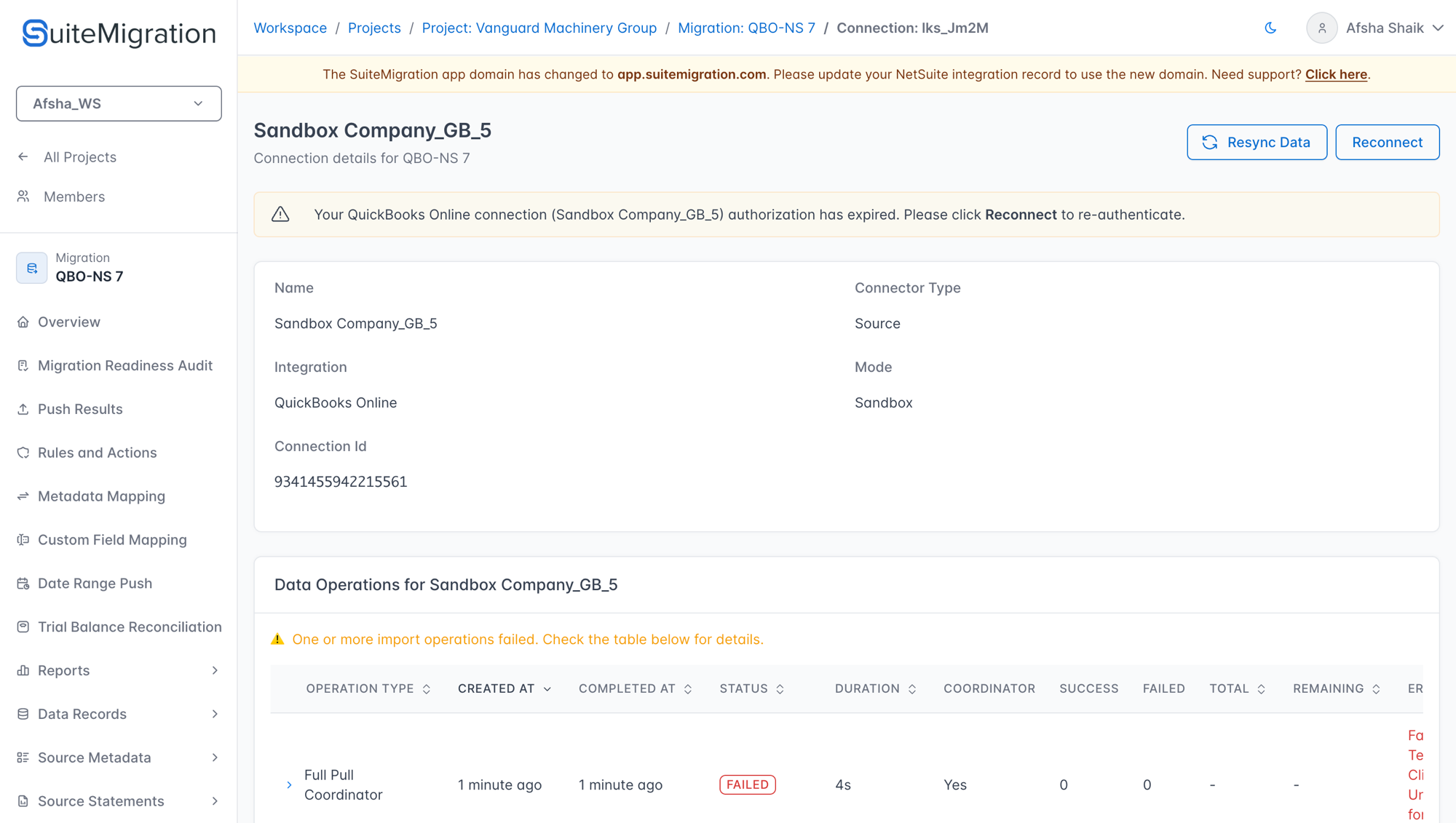Image resolution: width=1456 pixels, height=823 pixels.
Task: Follow the Click here support link
Action: [x=1336, y=74]
